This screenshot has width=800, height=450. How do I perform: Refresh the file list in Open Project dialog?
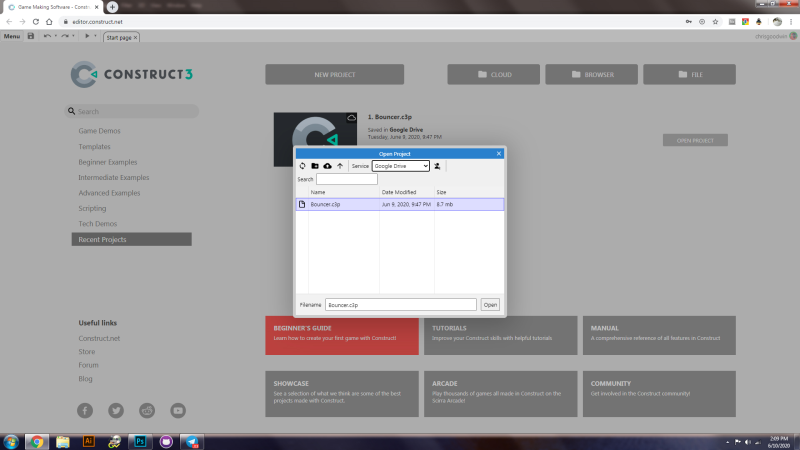(303, 166)
